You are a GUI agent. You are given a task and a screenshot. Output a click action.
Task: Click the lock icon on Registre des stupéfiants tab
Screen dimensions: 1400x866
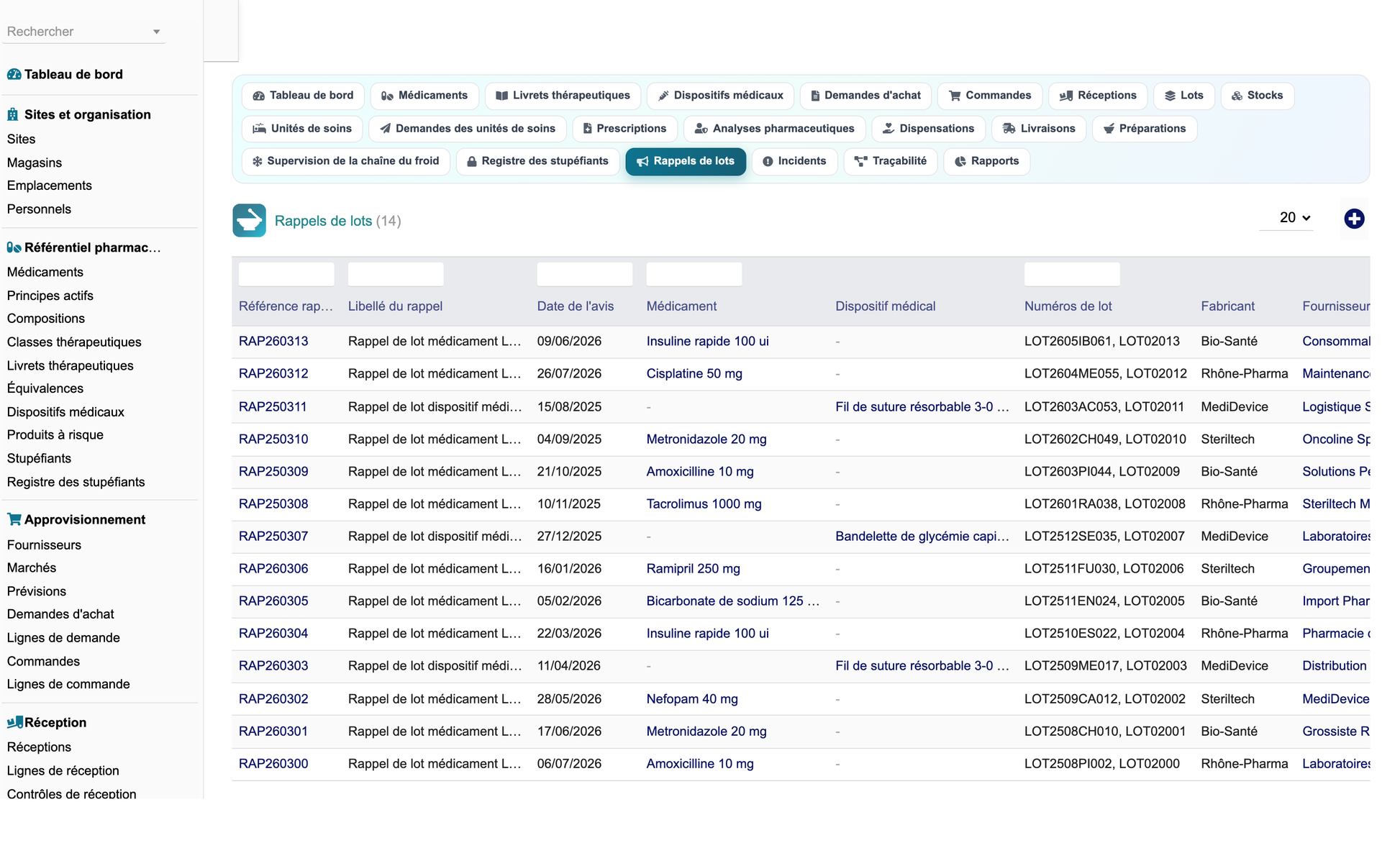(x=471, y=161)
